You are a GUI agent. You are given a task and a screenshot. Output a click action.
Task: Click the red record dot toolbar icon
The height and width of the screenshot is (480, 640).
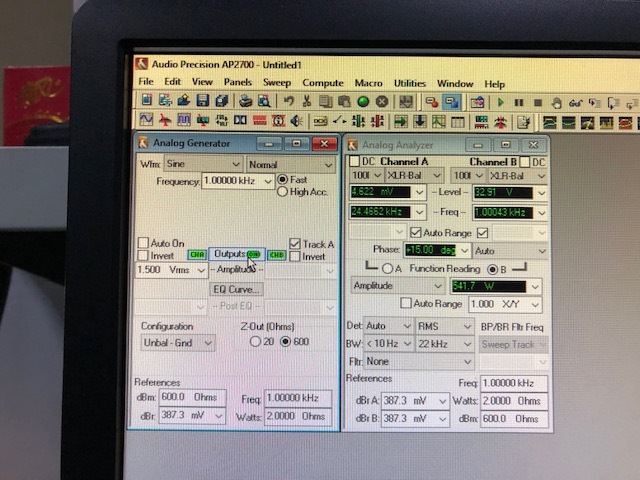tap(432, 102)
